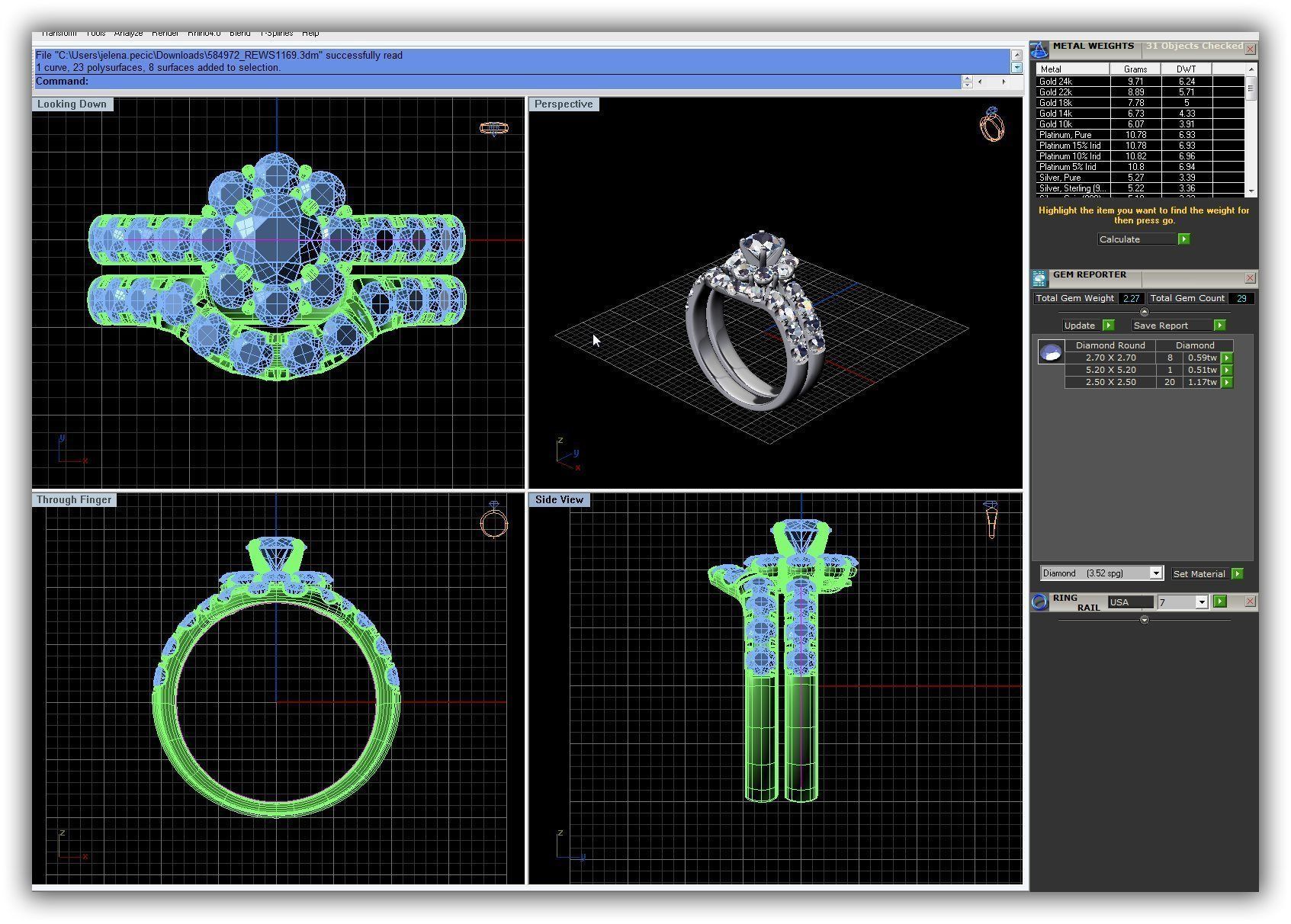Click command line left navigation arrow
The width and height of the screenshot is (1291, 924).
981,82
